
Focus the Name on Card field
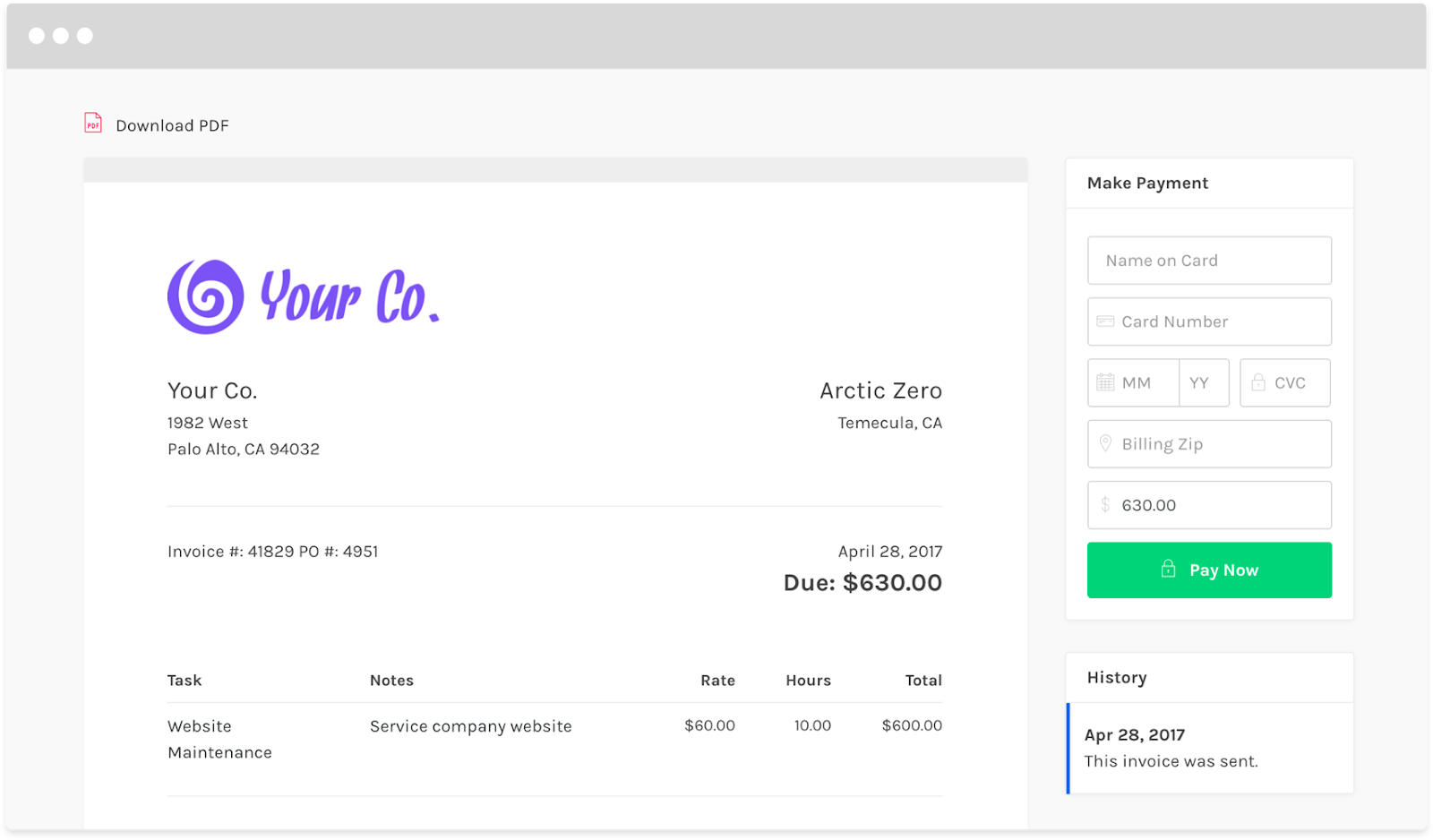coord(1209,261)
